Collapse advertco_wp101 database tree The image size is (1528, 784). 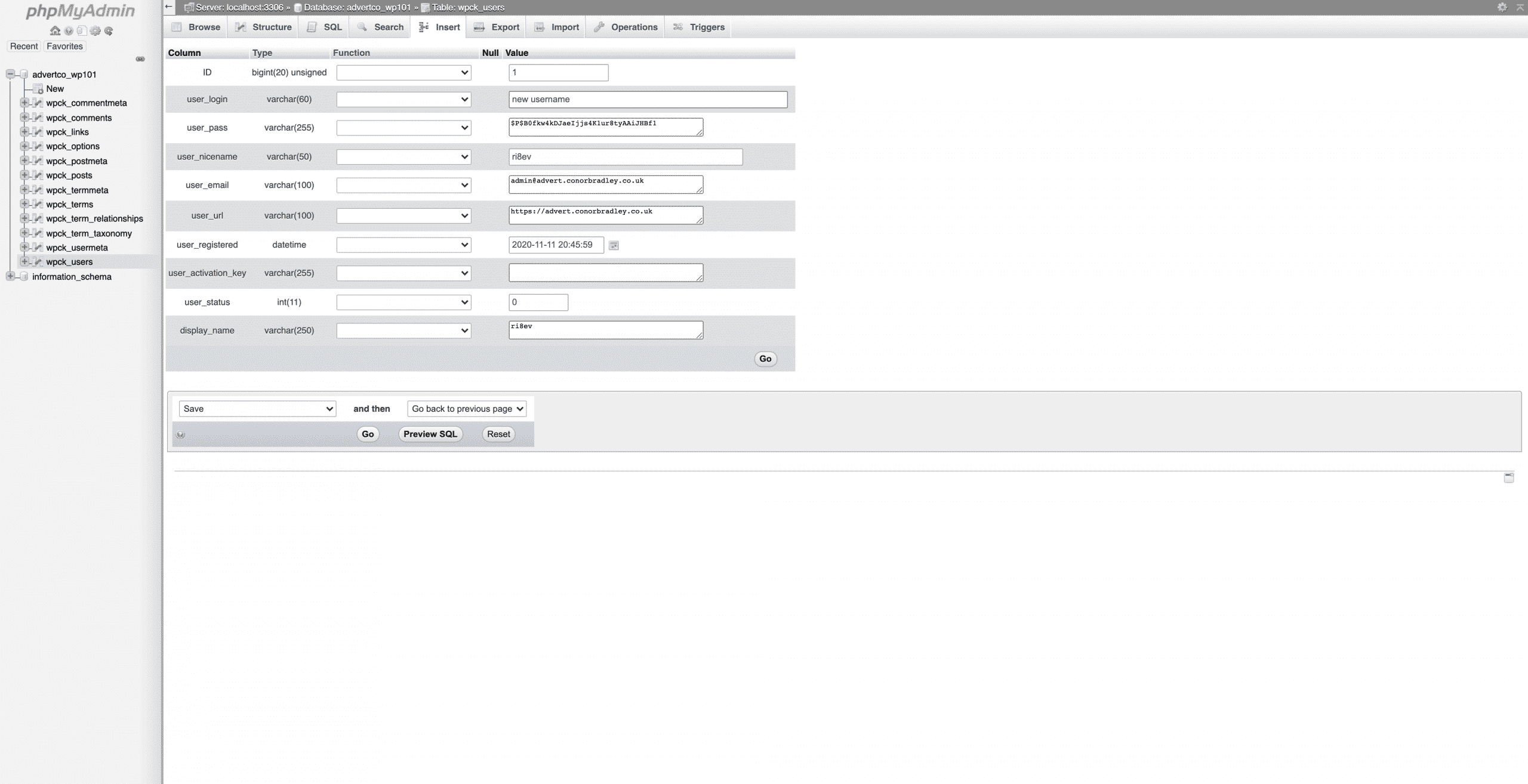tap(10, 74)
